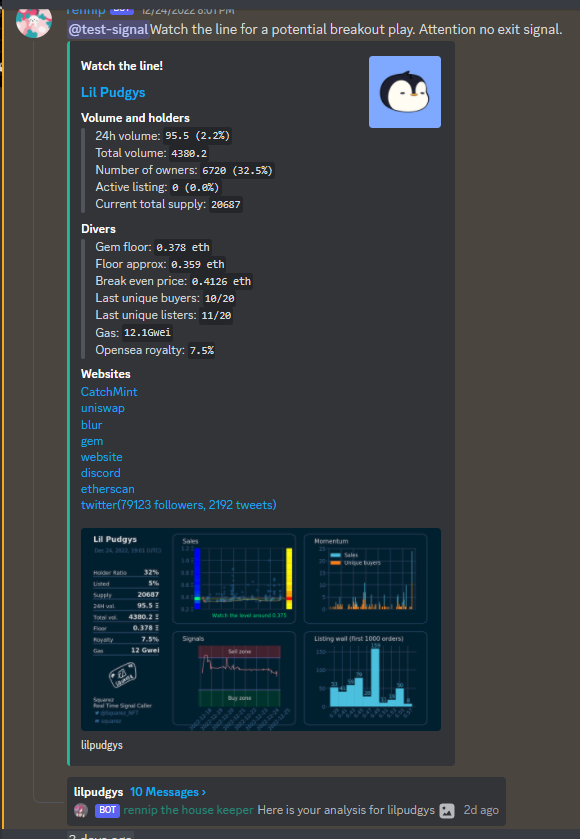Screen dimensions: 580x839
Task: Open the uniswap link
Action: (x=103, y=408)
